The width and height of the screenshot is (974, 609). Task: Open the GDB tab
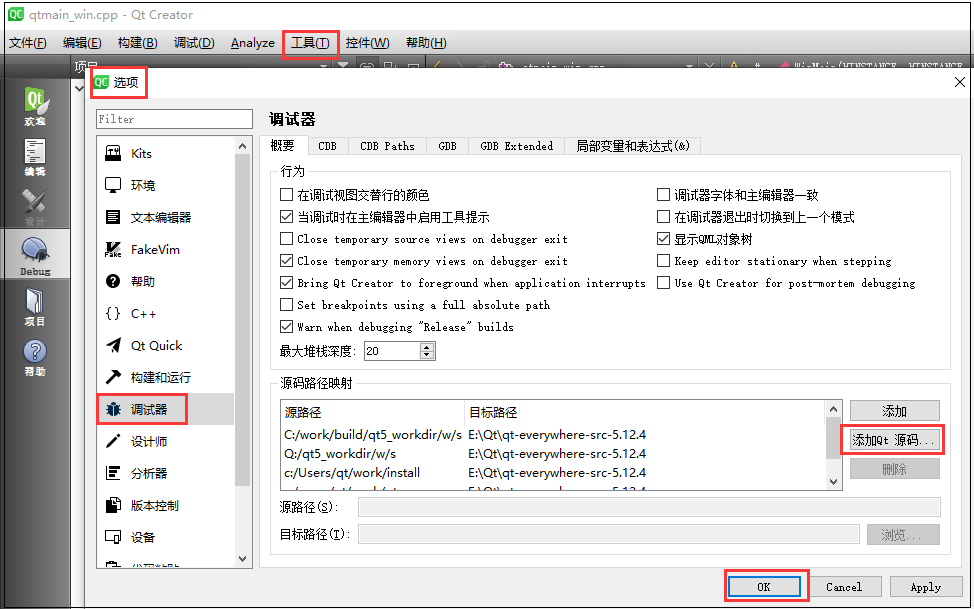tap(447, 146)
